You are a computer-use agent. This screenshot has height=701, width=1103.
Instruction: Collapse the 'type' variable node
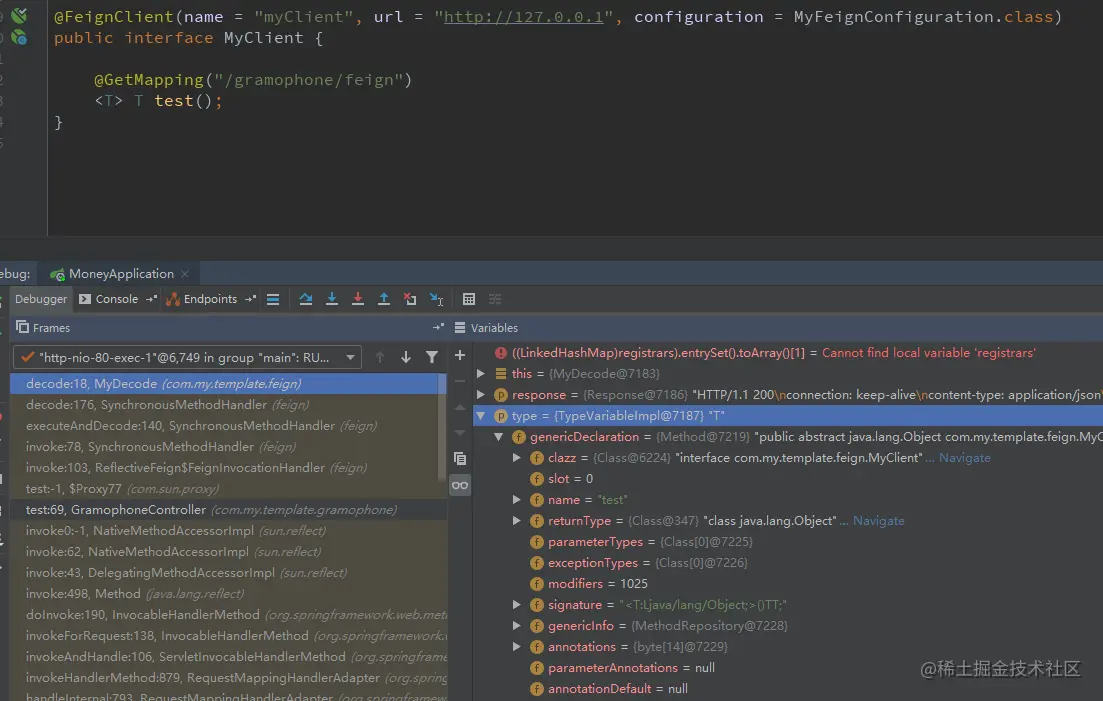coord(481,416)
